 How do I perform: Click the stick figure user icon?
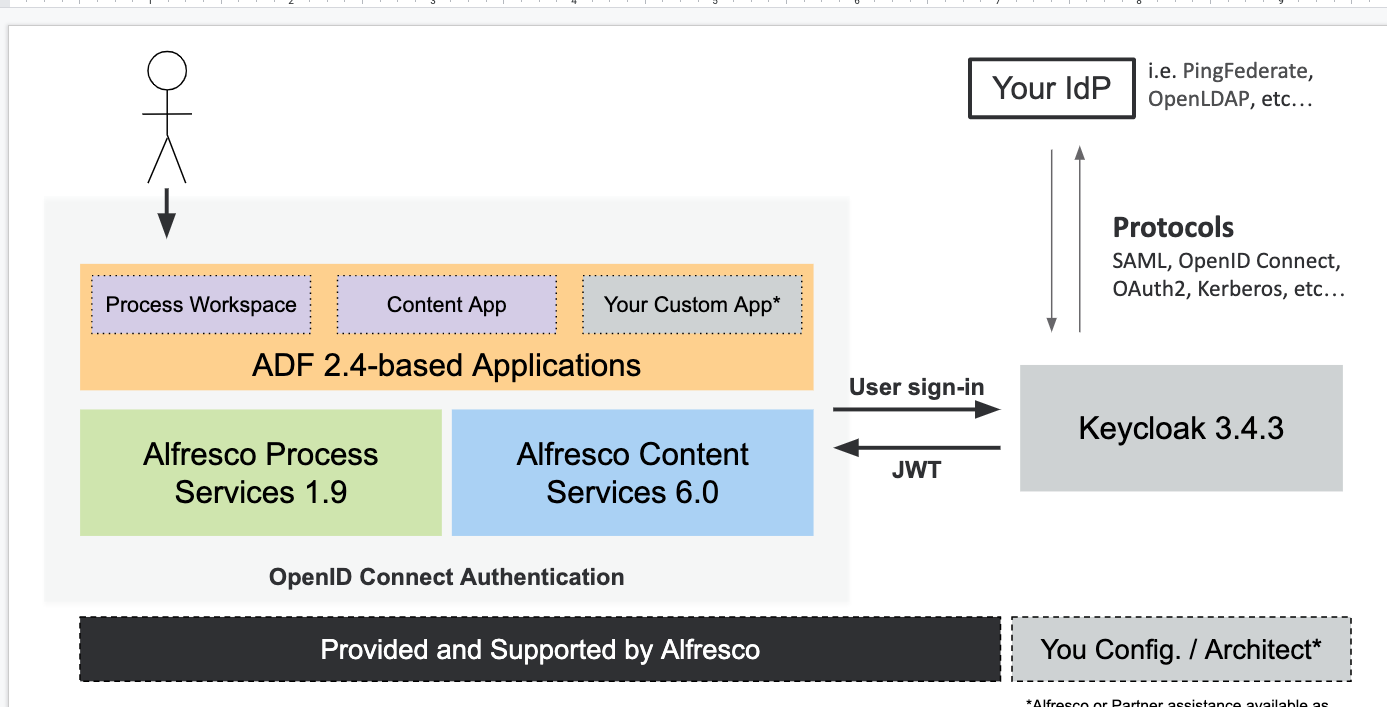coord(166,118)
